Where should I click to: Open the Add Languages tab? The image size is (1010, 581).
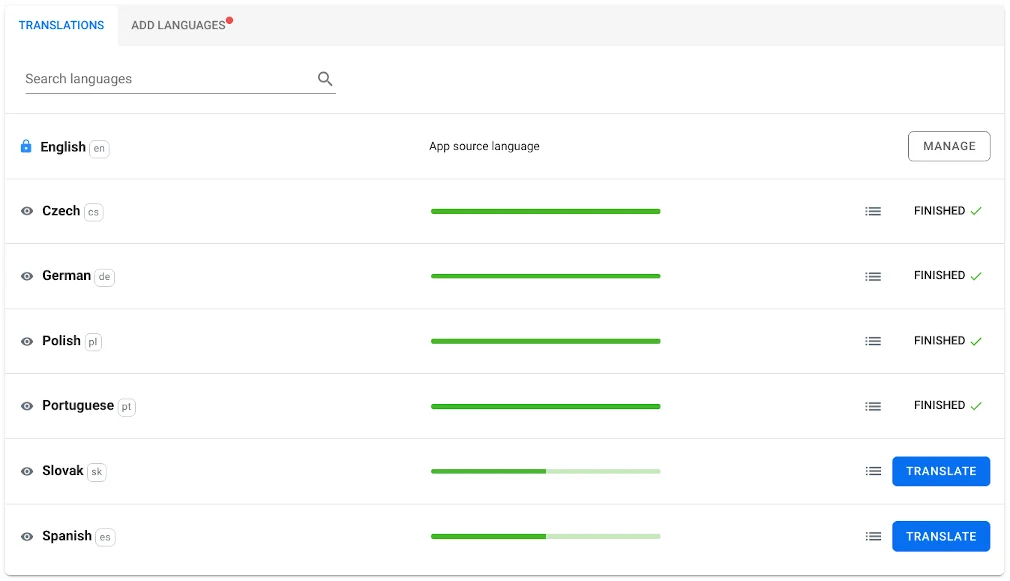pyautogui.click(x=178, y=25)
